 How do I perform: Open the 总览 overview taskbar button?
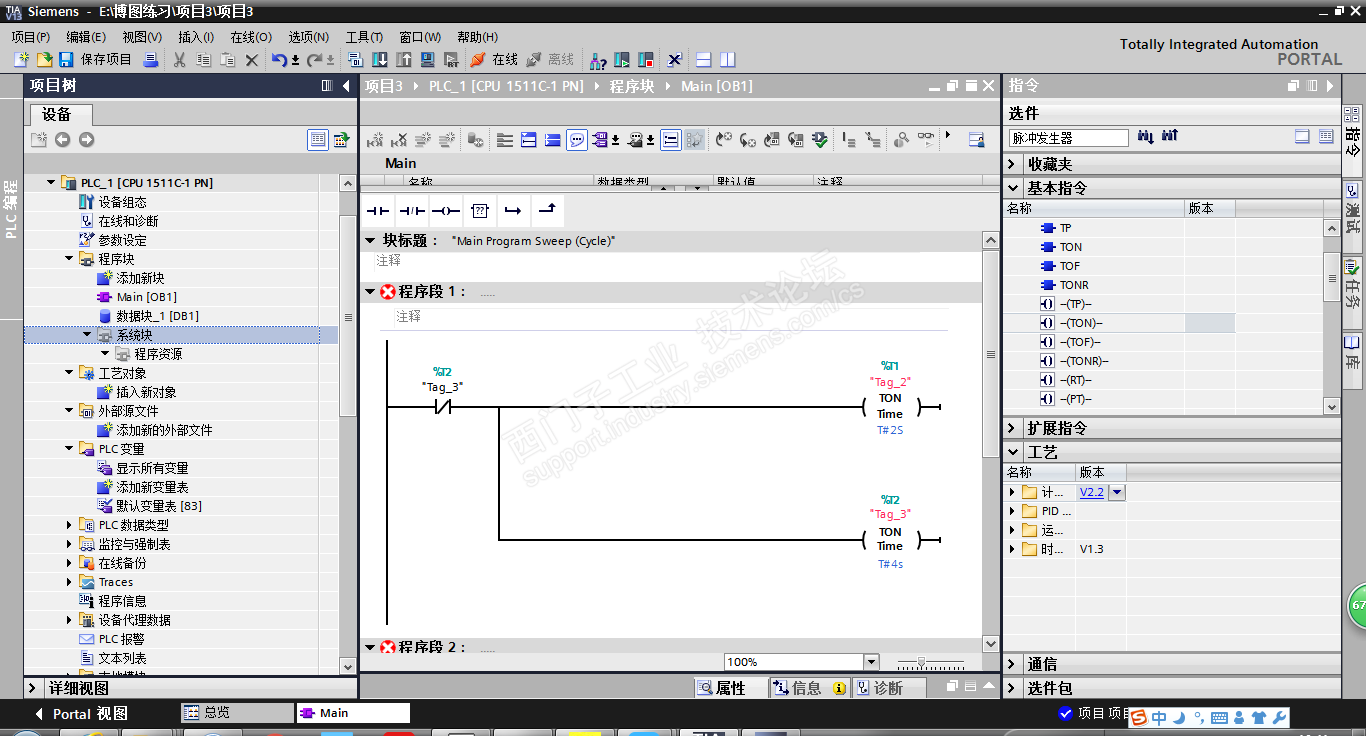[237, 713]
